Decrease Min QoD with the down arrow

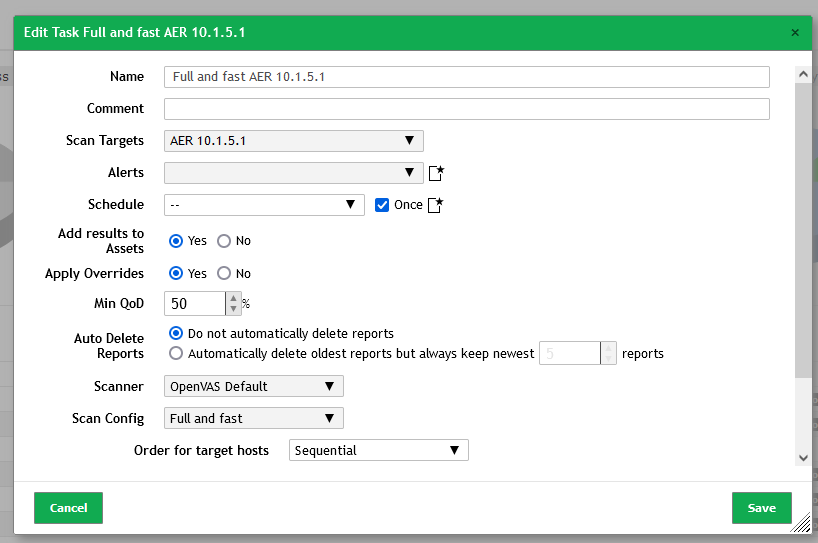coord(233,309)
